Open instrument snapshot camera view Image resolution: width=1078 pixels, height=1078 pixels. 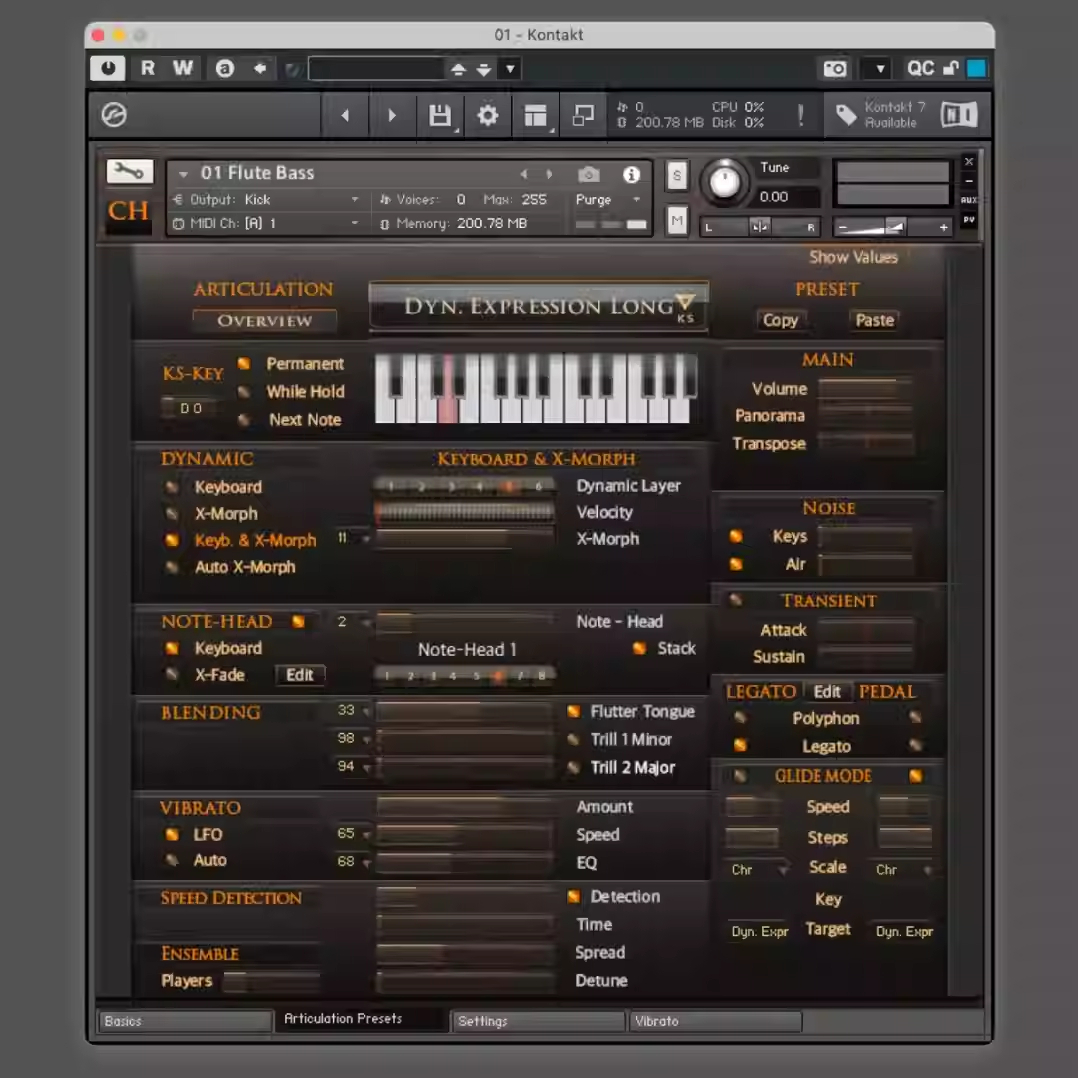click(x=588, y=175)
